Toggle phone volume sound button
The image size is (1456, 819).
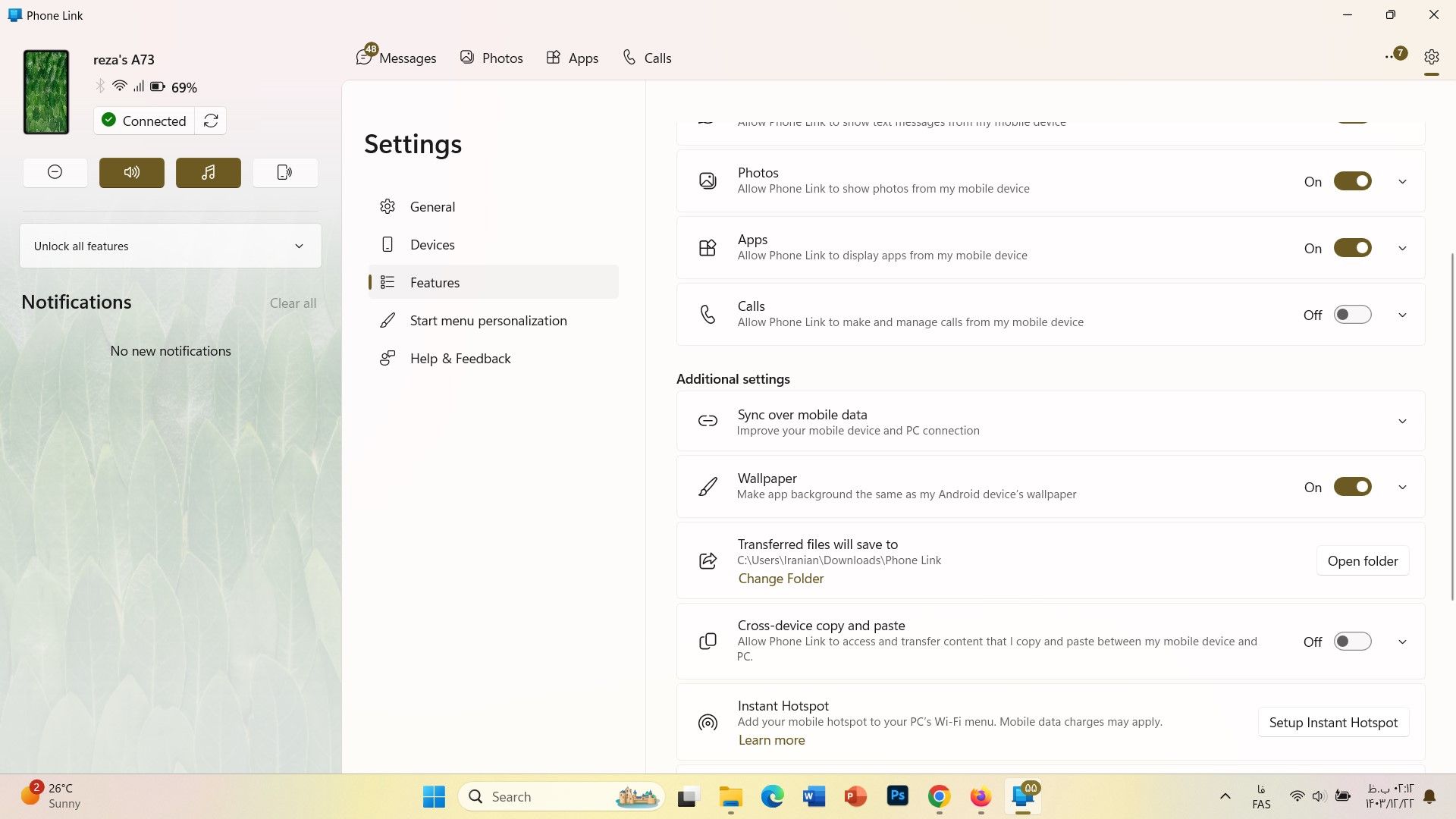[x=131, y=172]
